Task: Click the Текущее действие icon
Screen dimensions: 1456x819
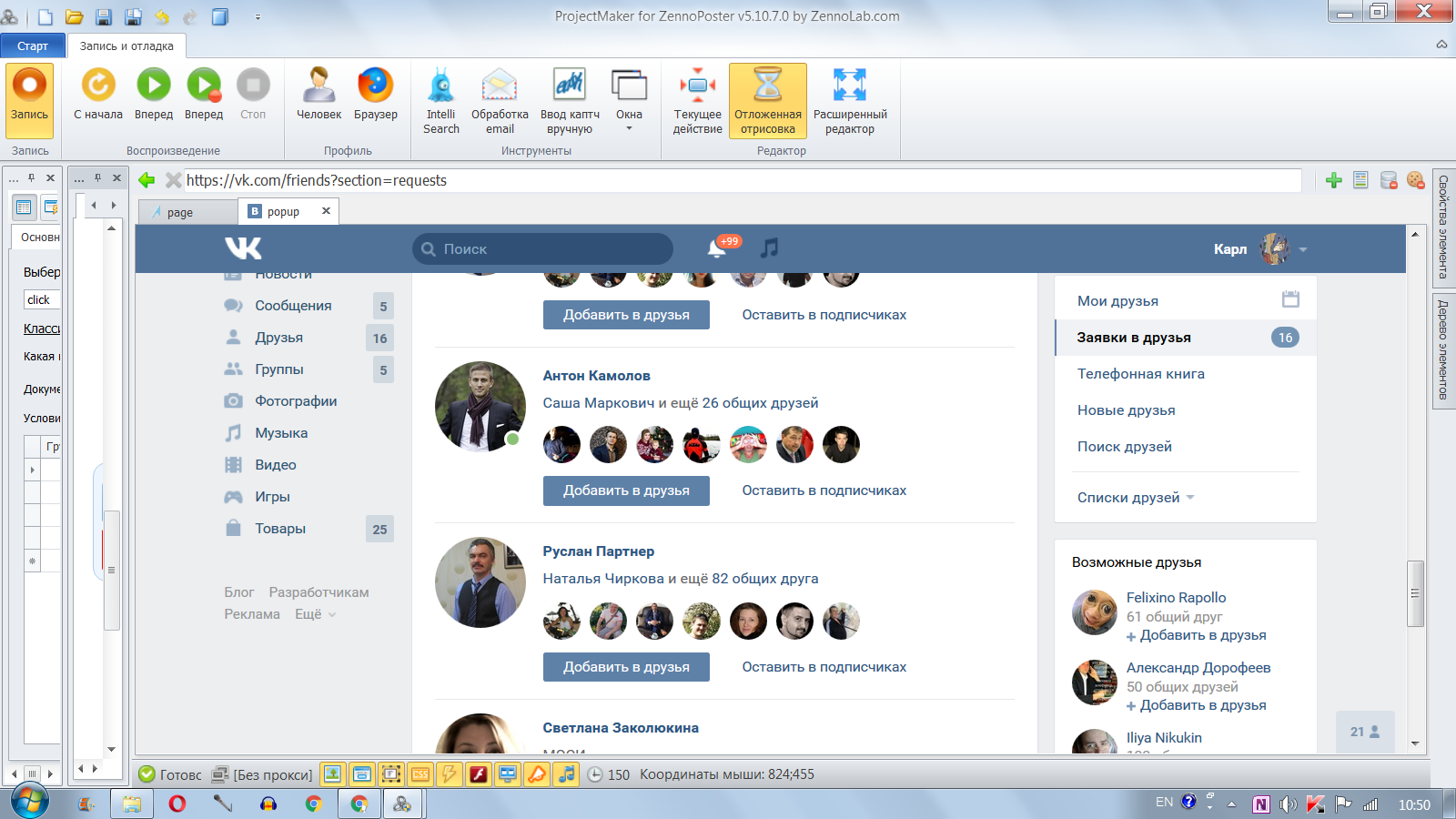Action: 698,101
